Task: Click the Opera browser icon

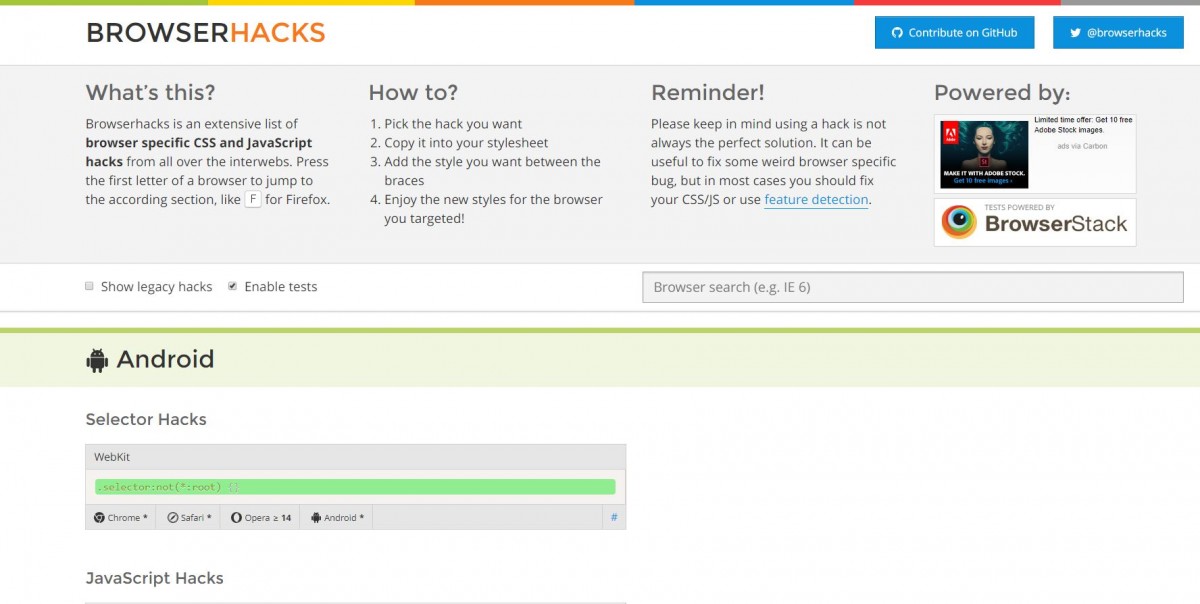Action: [236, 518]
